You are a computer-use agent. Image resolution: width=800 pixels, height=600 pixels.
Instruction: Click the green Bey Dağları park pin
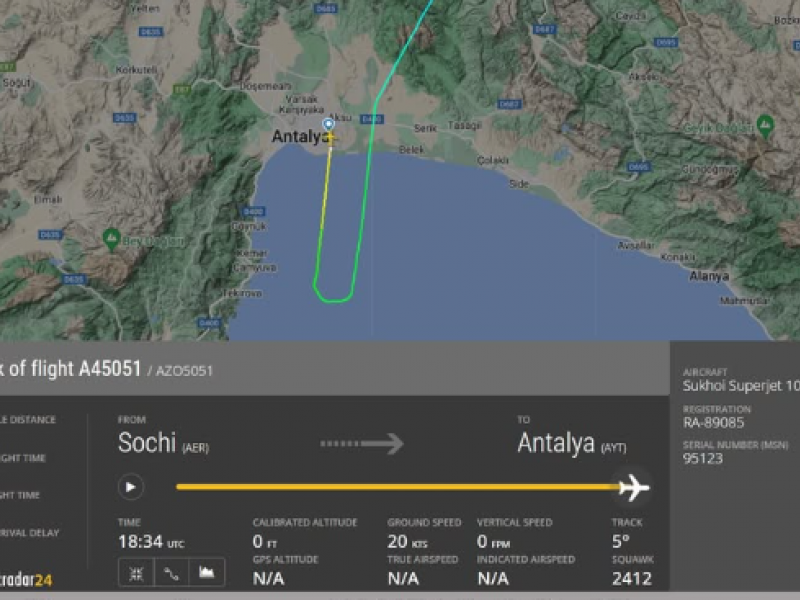[111, 239]
